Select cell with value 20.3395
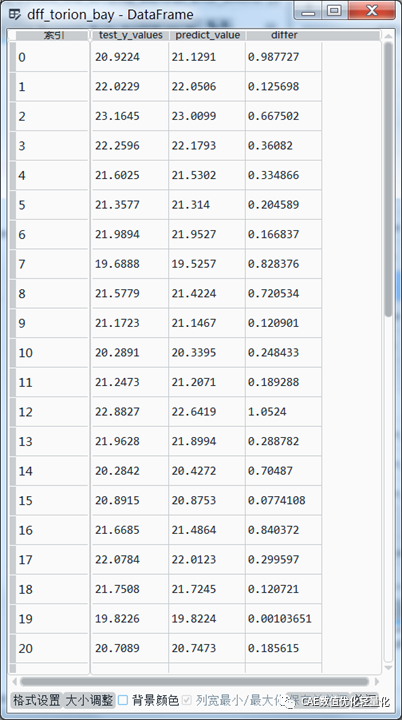 [x=207, y=353]
